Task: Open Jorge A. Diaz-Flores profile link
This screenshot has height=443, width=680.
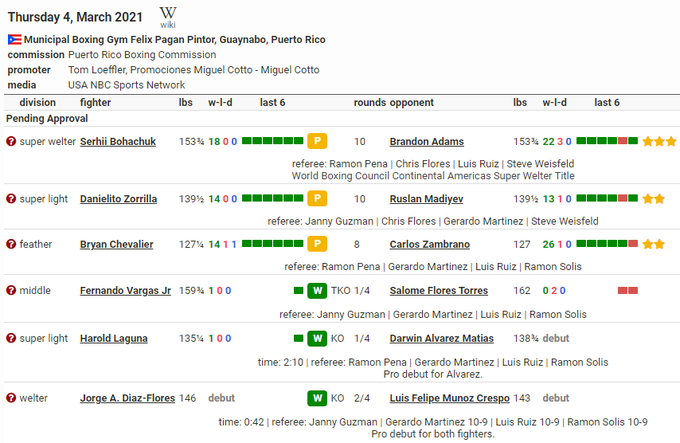Action: click(126, 399)
